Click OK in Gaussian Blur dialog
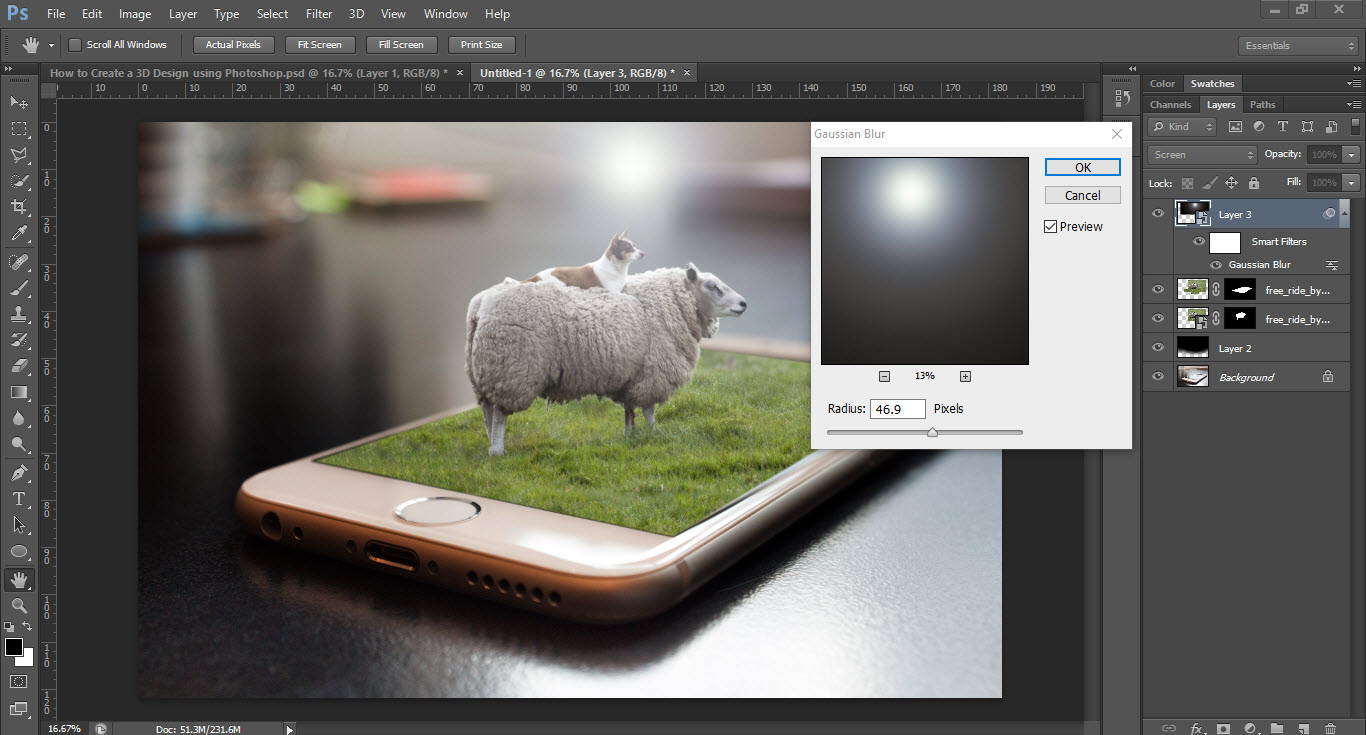 coord(1083,167)
